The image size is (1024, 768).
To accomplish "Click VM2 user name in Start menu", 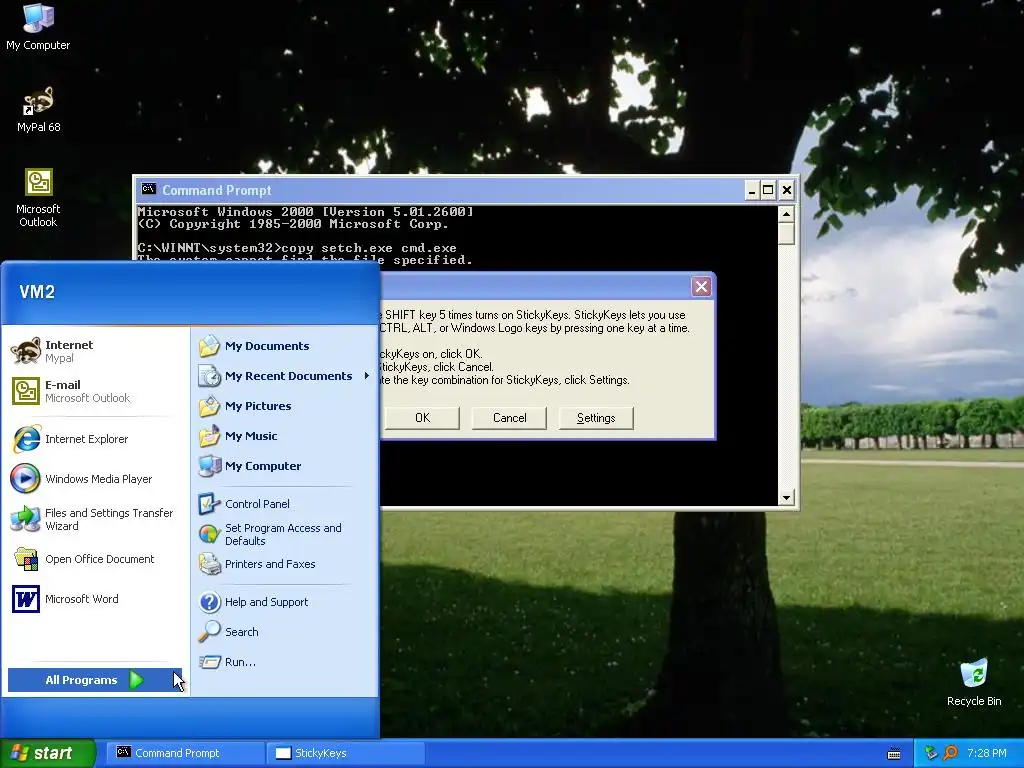I will [x=37, y=292].
